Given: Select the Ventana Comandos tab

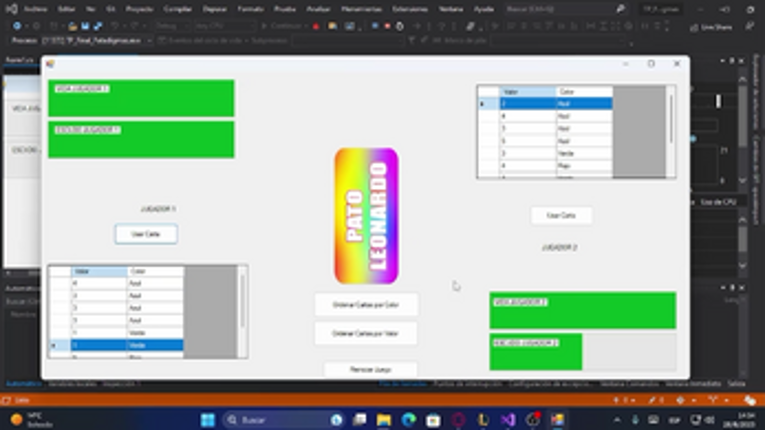Looking at the screenshot, I should click(629, 384).
